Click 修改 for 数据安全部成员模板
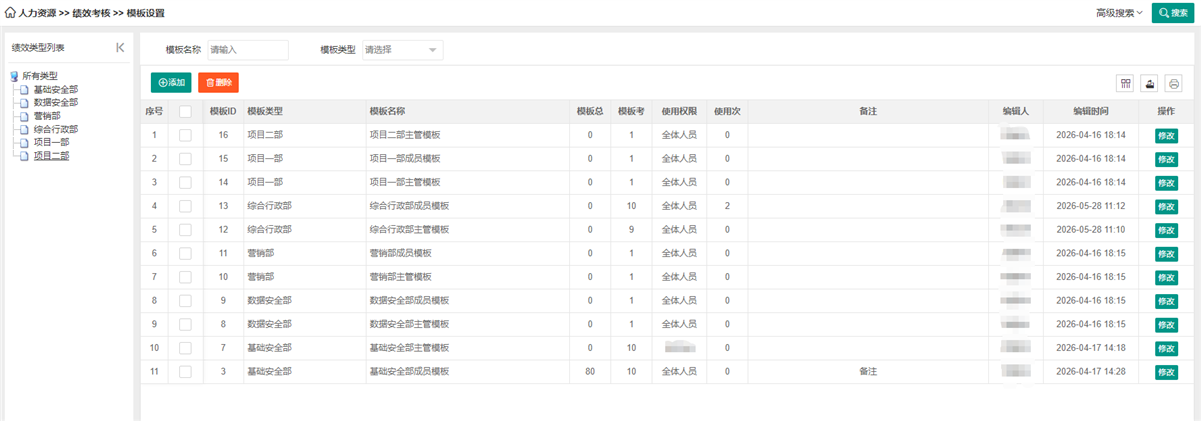The image size is (1201, 421). tap(1166, 301)
